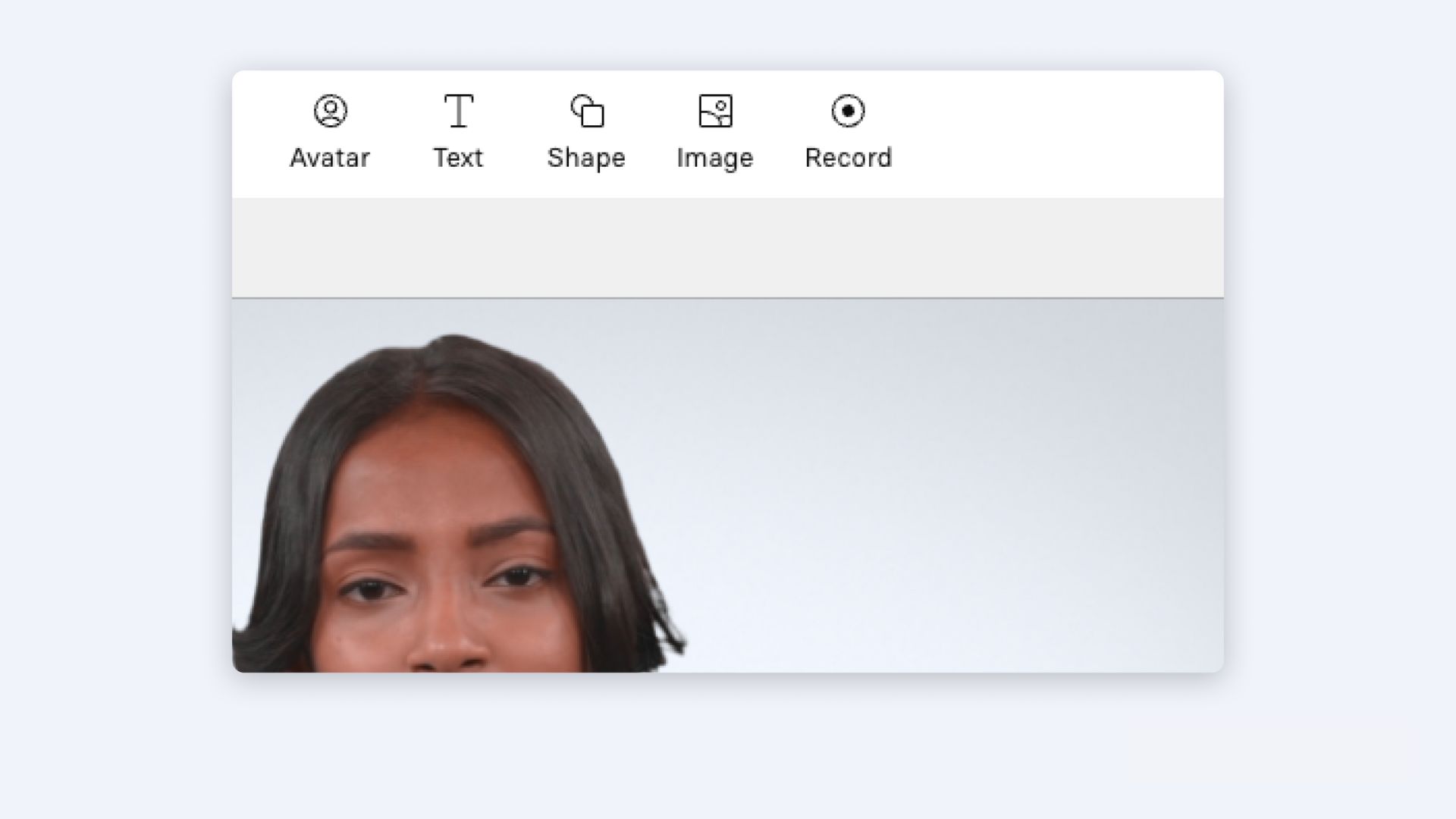Click the 'Record' label in toolbar
Image resolution: width=1456 pixels, height=819 pixels.
pos(848,158)
